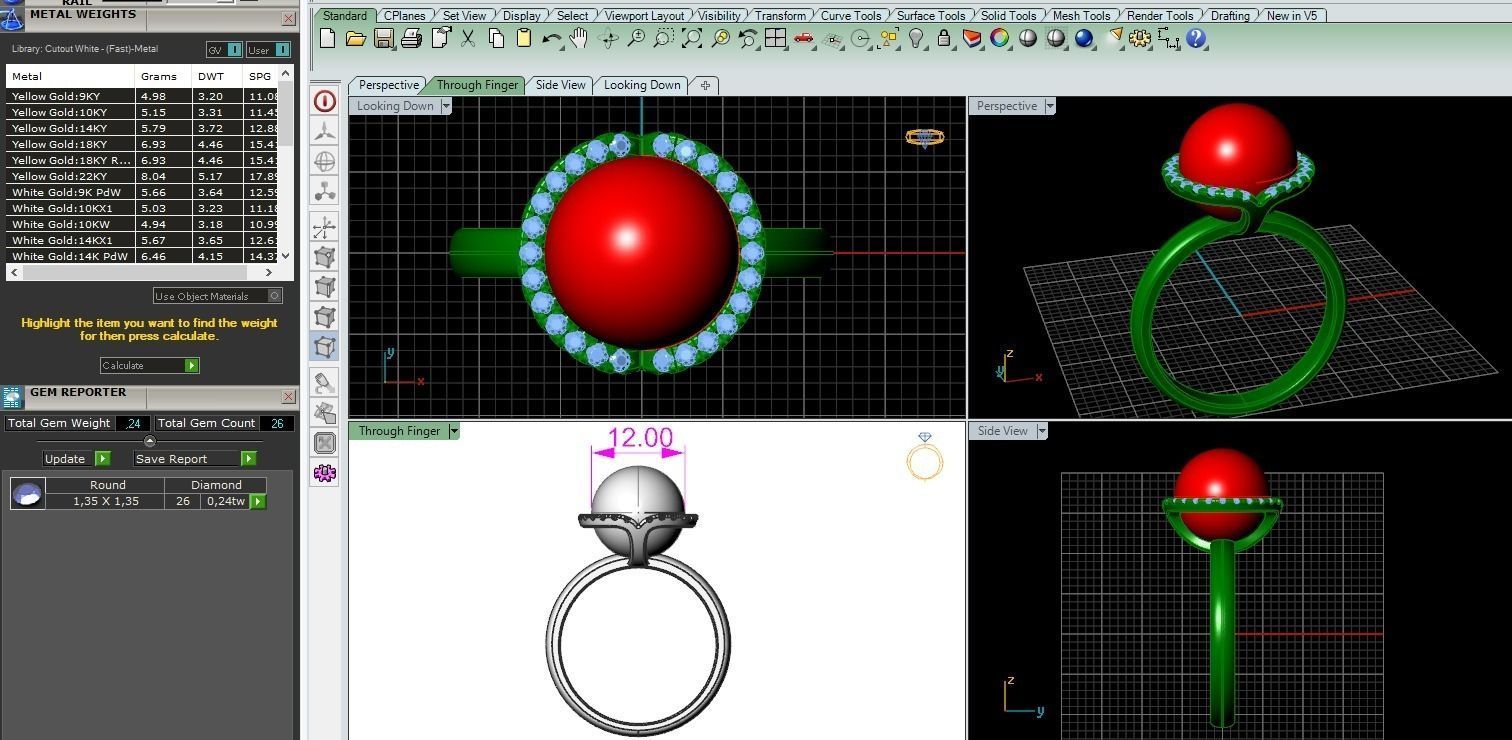
Task: Click the red power circle icon in the sidebar
Action: tap(324, 101)
